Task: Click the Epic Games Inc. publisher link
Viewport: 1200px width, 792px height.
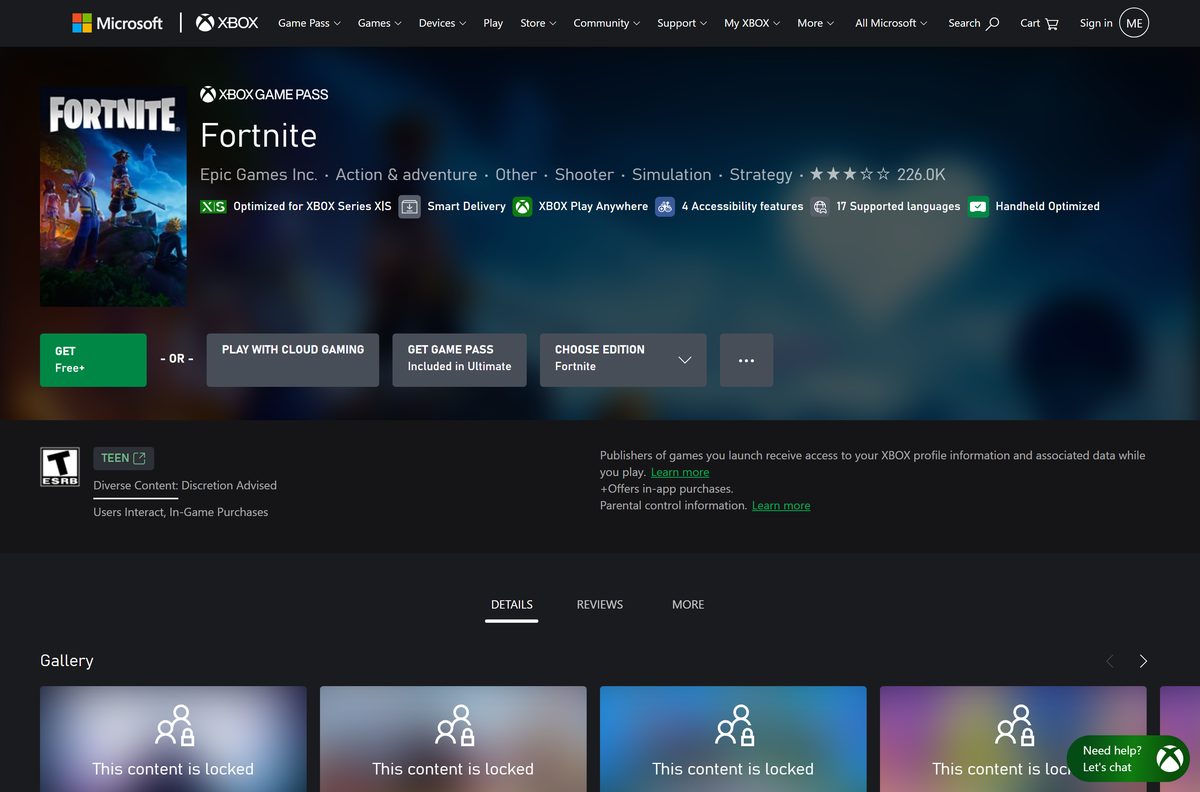Action: (258, 174)
